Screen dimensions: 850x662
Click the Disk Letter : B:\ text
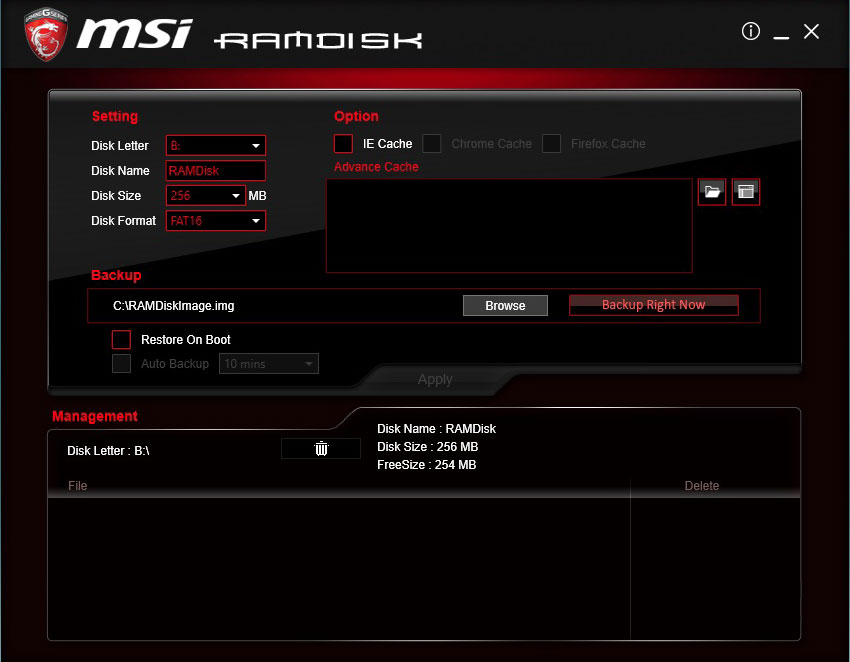coord(108,451)
